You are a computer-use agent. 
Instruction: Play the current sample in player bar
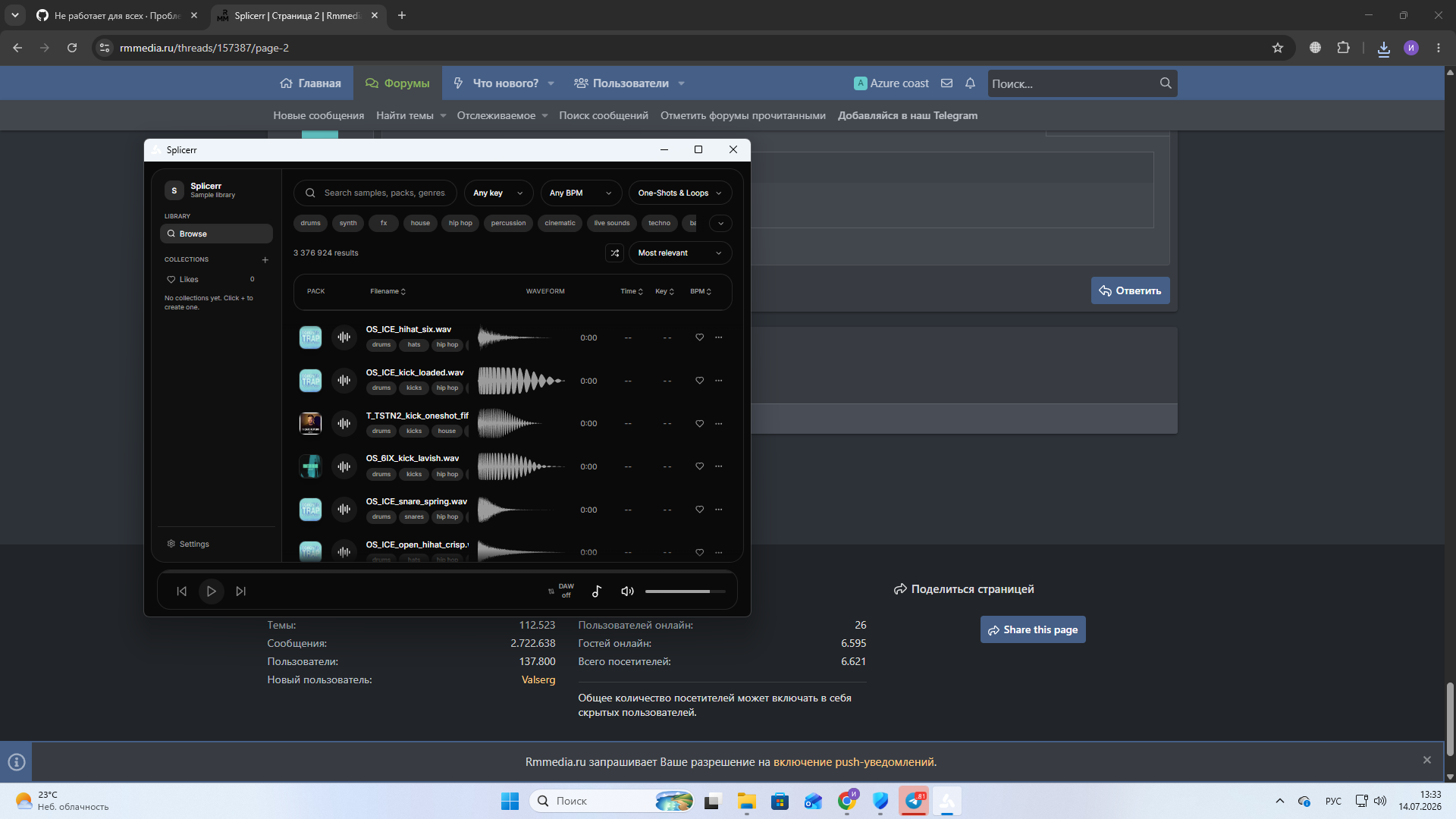(212, 591)
